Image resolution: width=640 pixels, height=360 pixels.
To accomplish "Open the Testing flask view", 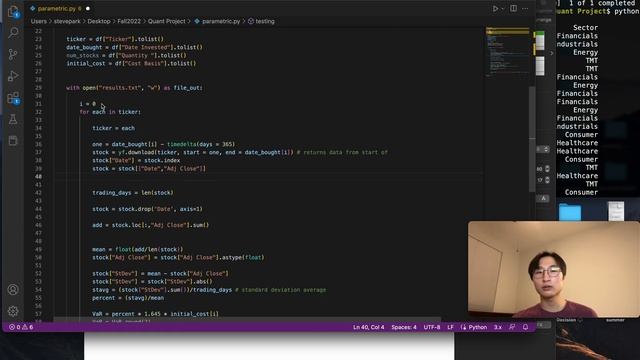I will click(x=13, y=119).
